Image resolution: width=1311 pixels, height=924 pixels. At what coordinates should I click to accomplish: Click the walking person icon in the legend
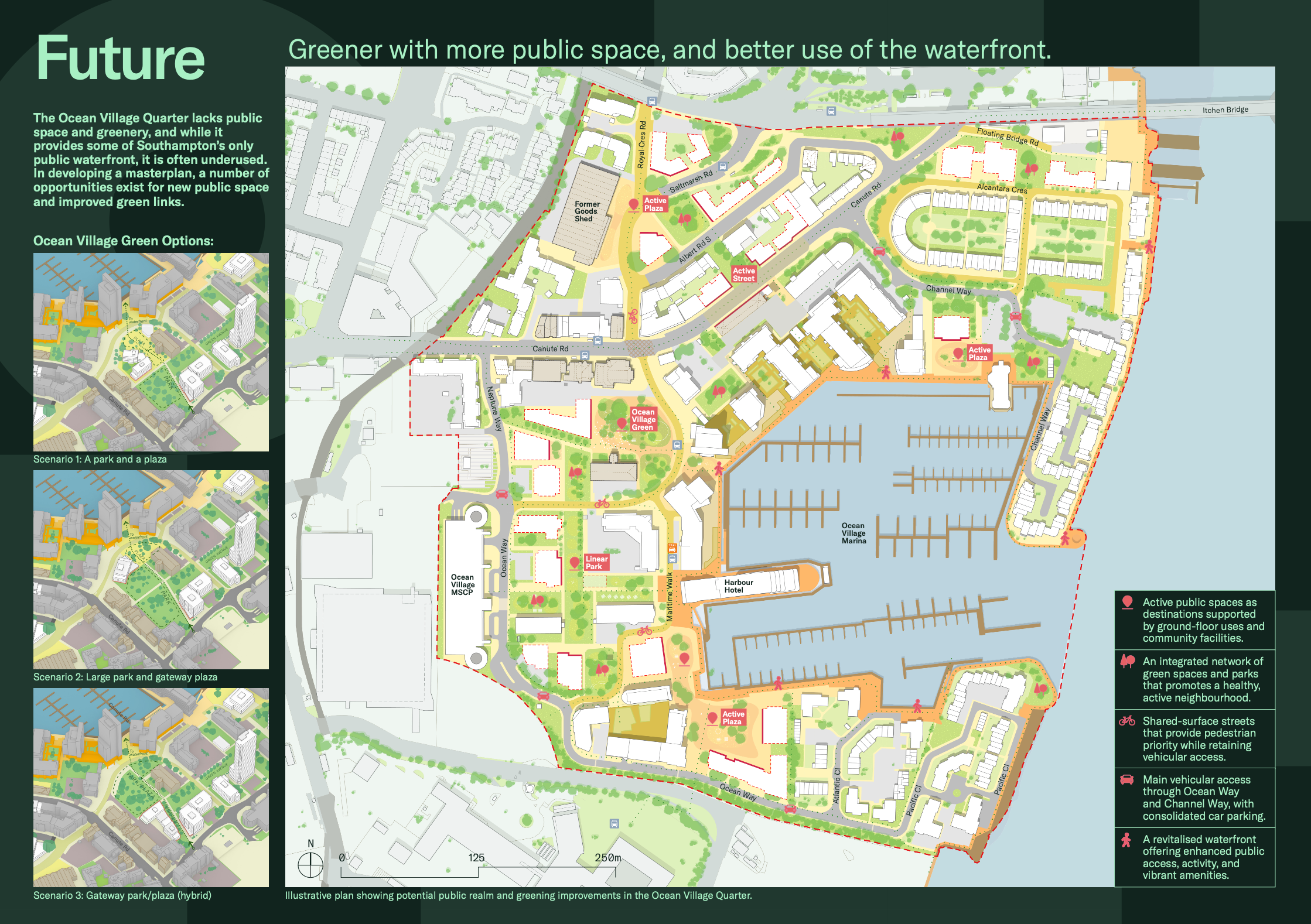(1126, 840)
